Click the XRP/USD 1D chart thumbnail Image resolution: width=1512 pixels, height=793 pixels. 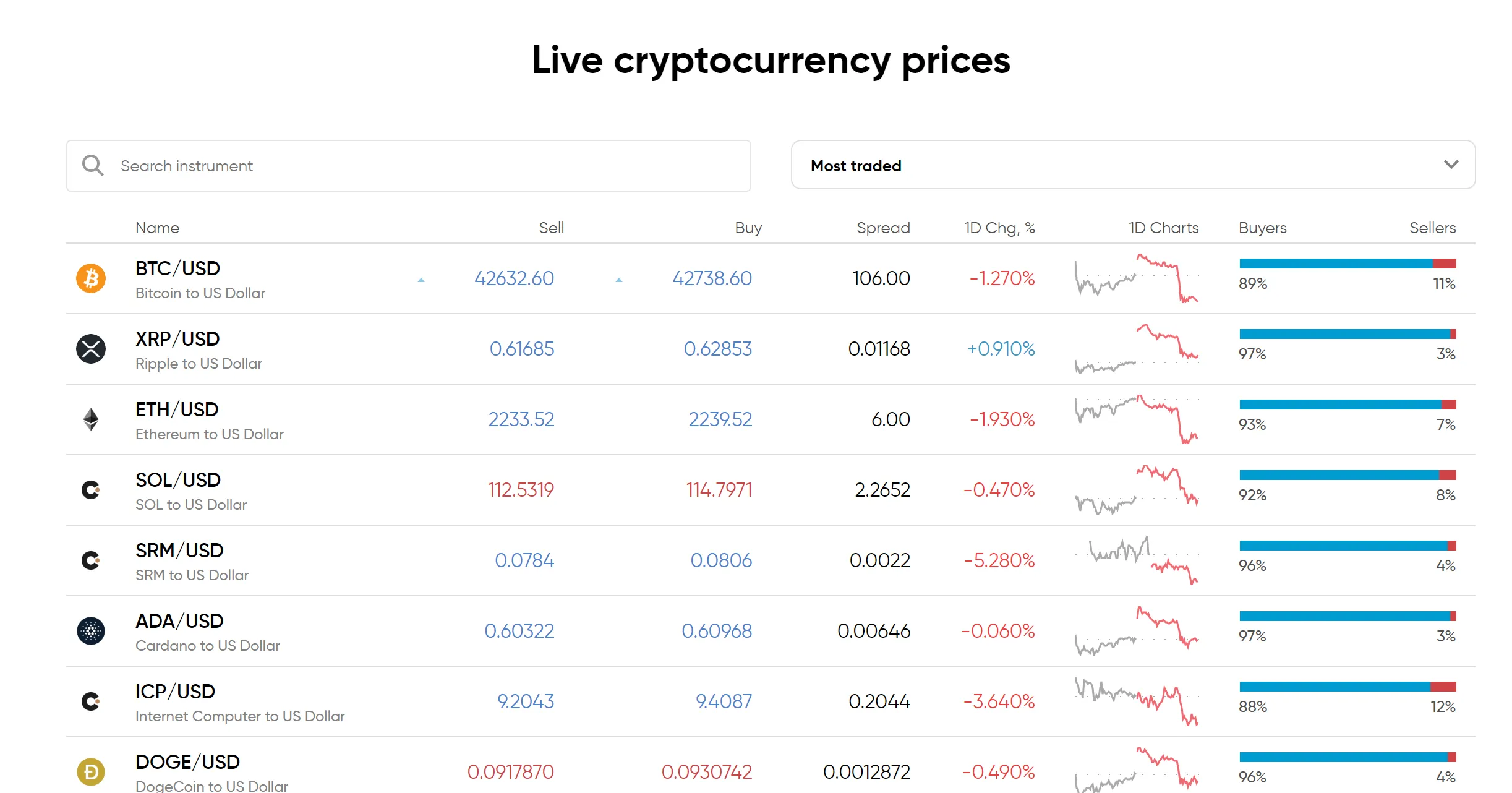coord(1137,349)
